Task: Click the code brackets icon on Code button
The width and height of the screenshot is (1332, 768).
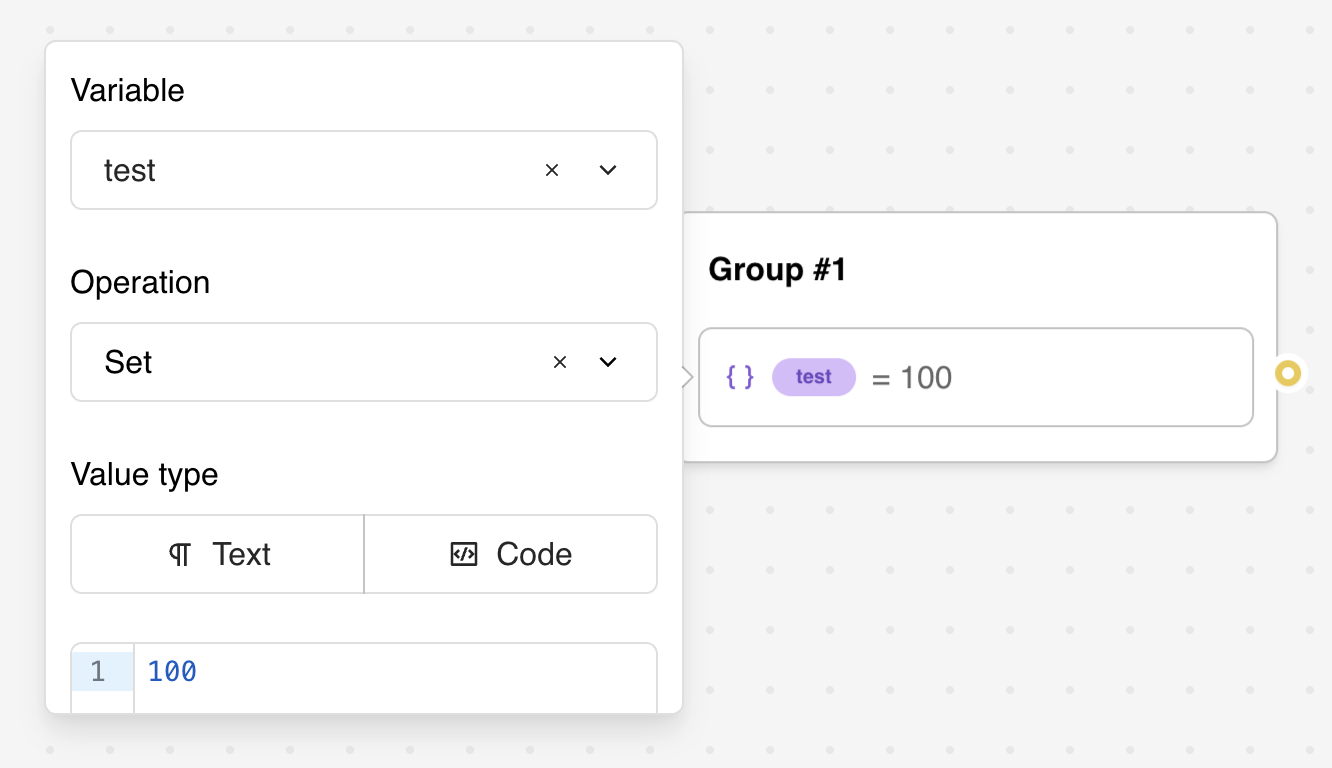Action: [464, 555]
